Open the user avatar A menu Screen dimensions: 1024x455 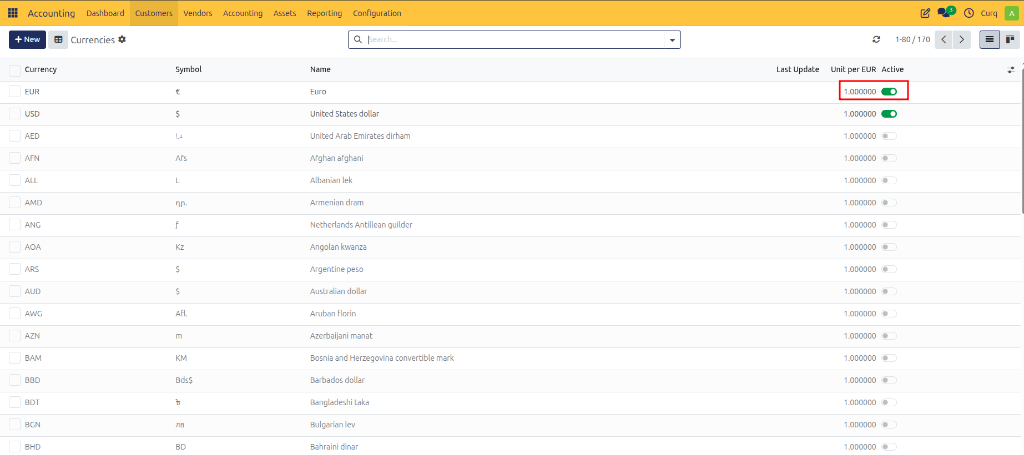point(1011,13)
